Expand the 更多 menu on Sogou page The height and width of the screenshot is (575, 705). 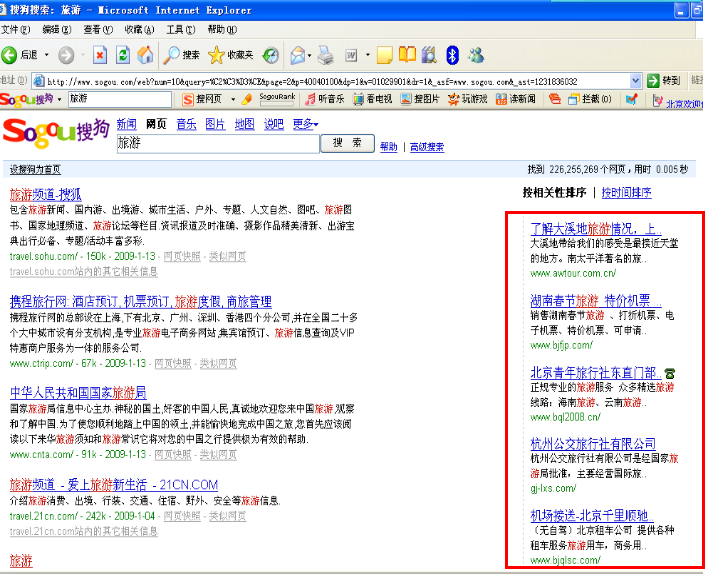pyautogui.click(x=305, y=124)
